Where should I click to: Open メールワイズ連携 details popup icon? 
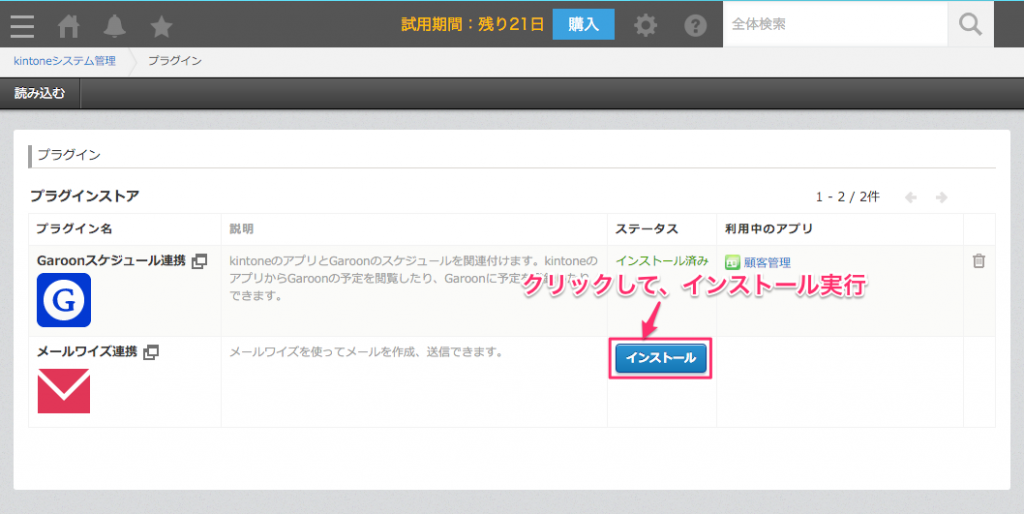click(151, 352)
